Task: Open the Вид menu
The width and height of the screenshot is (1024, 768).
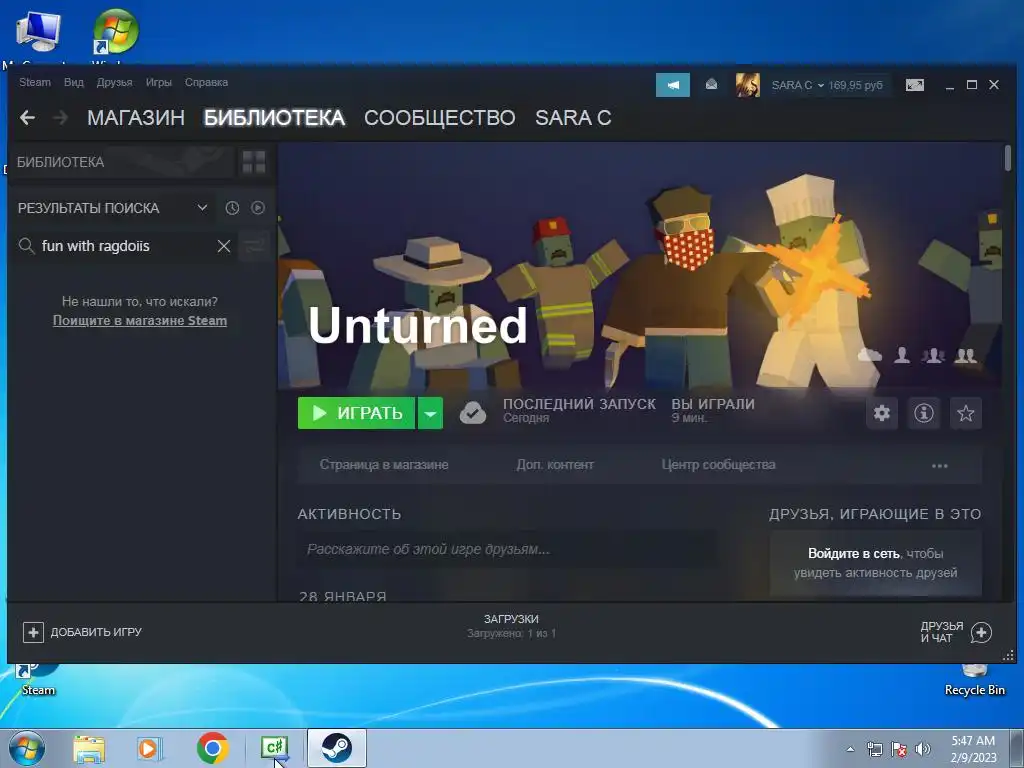Action: [74, 82]
